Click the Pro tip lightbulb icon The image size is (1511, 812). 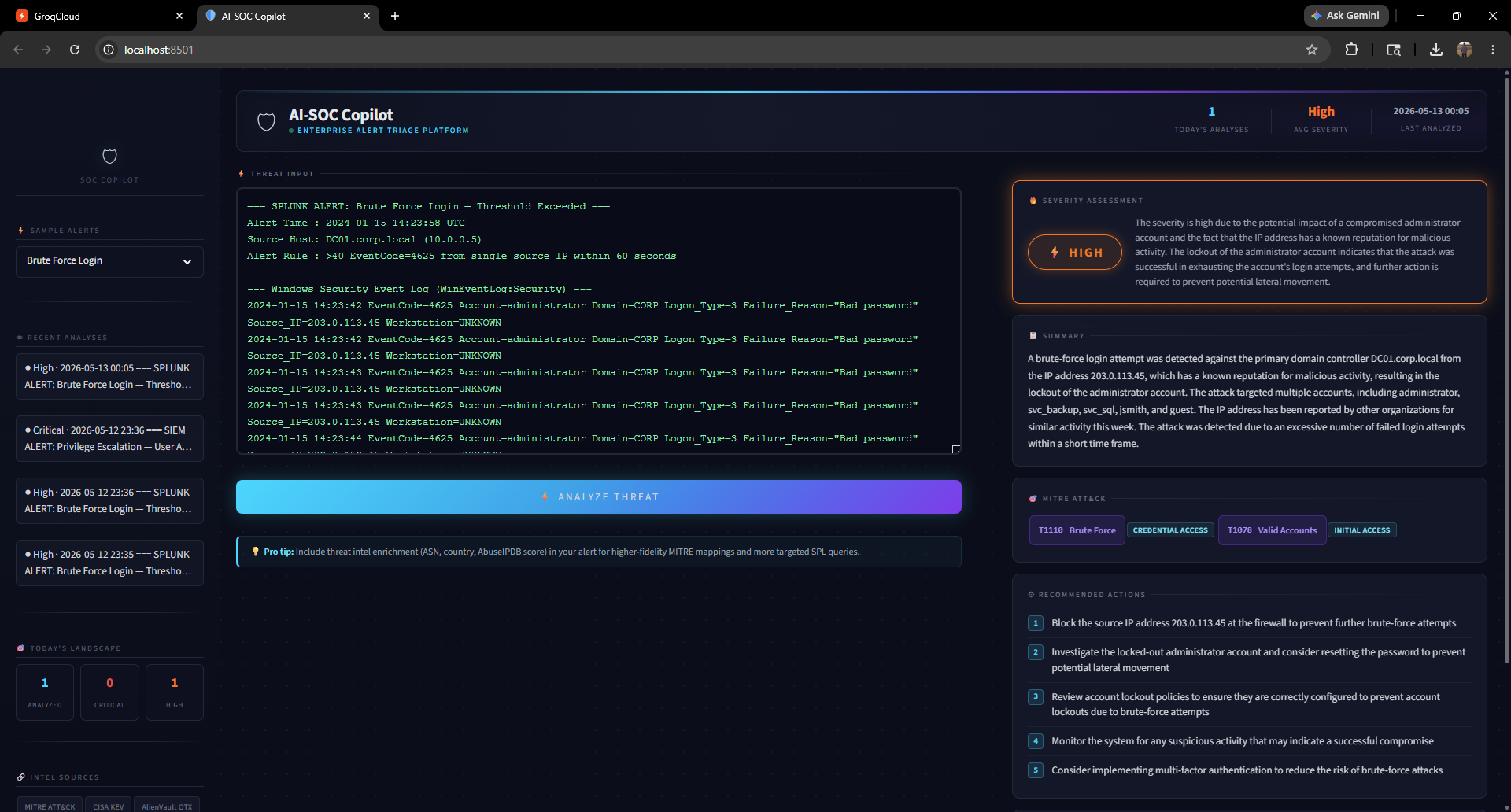pyautogui.click(x=255, y=552)
